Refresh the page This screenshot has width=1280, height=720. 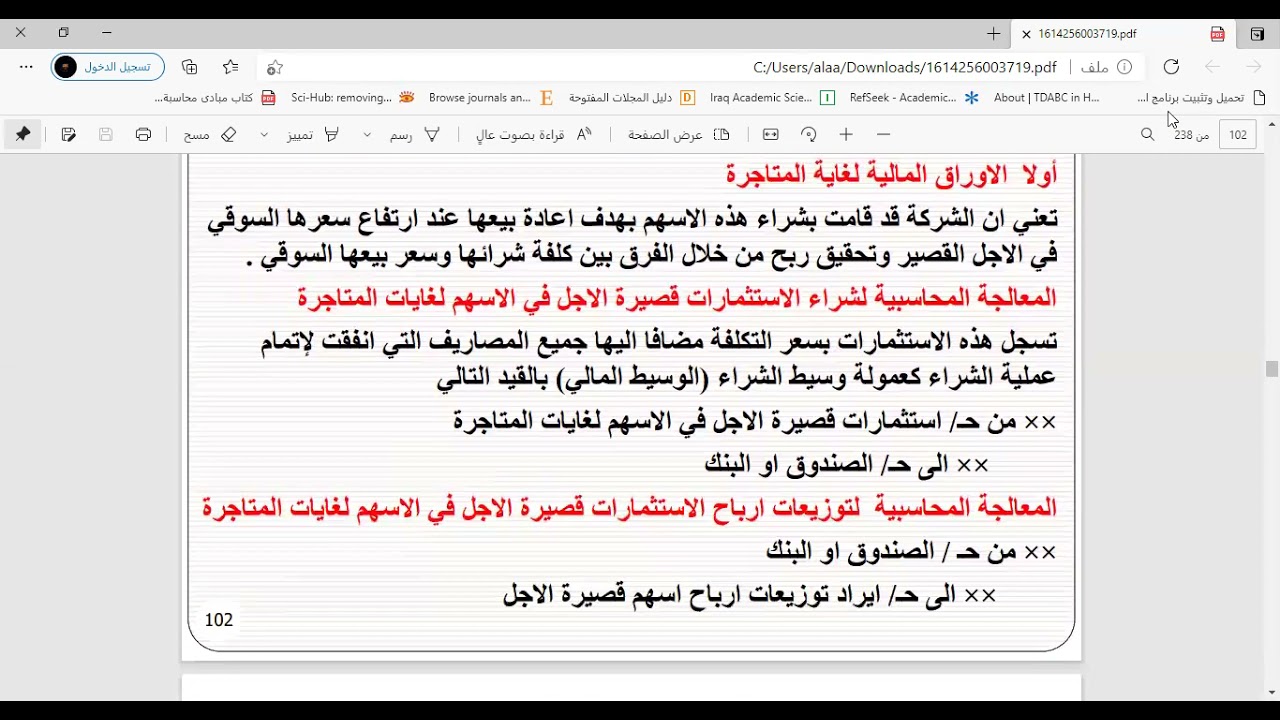pos(1171,67)
